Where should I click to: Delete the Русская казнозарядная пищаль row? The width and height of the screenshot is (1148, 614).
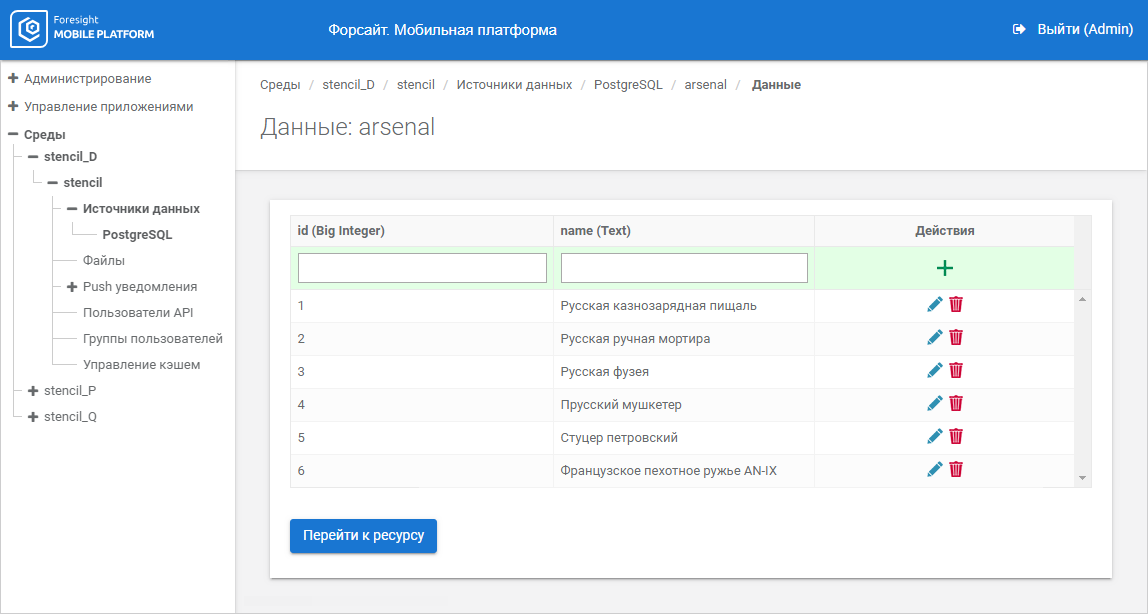(956, 305)
